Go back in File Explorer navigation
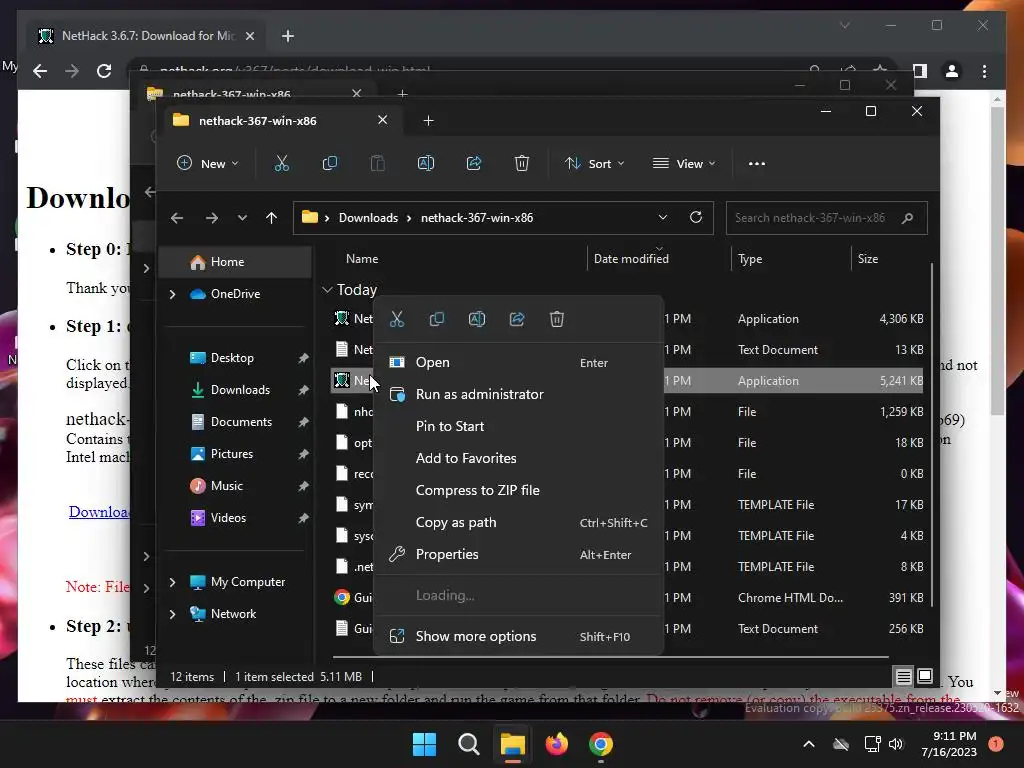Image resolution: width=1024 pixels, height=768 pixels. point(177,218)
